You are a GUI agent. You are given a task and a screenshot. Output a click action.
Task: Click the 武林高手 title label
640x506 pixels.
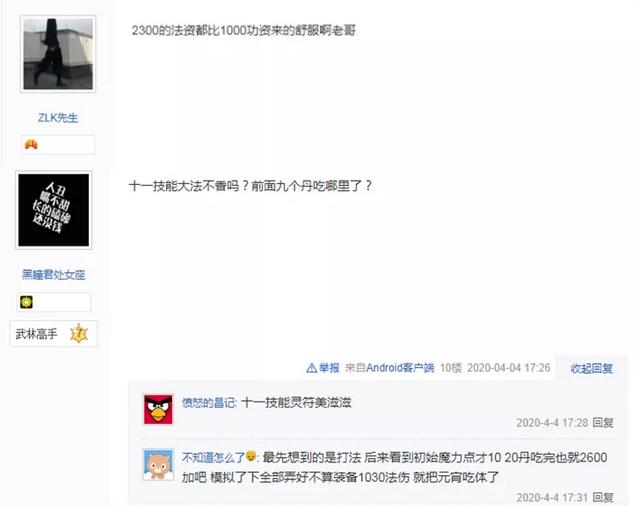[x=36, y=334]
